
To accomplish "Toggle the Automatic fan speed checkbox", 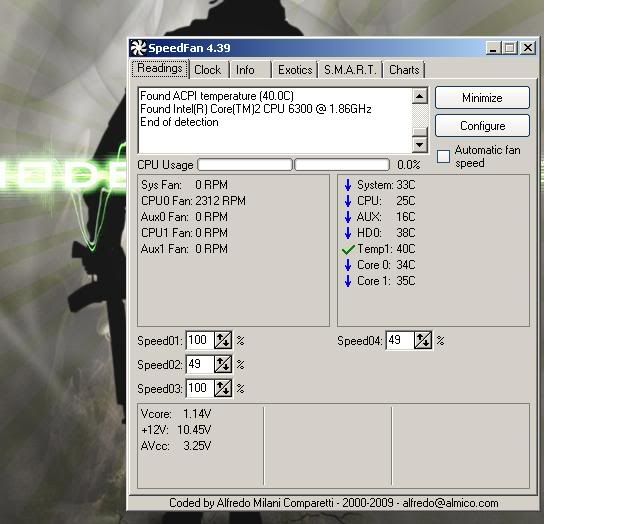I will tap(443, 156).
